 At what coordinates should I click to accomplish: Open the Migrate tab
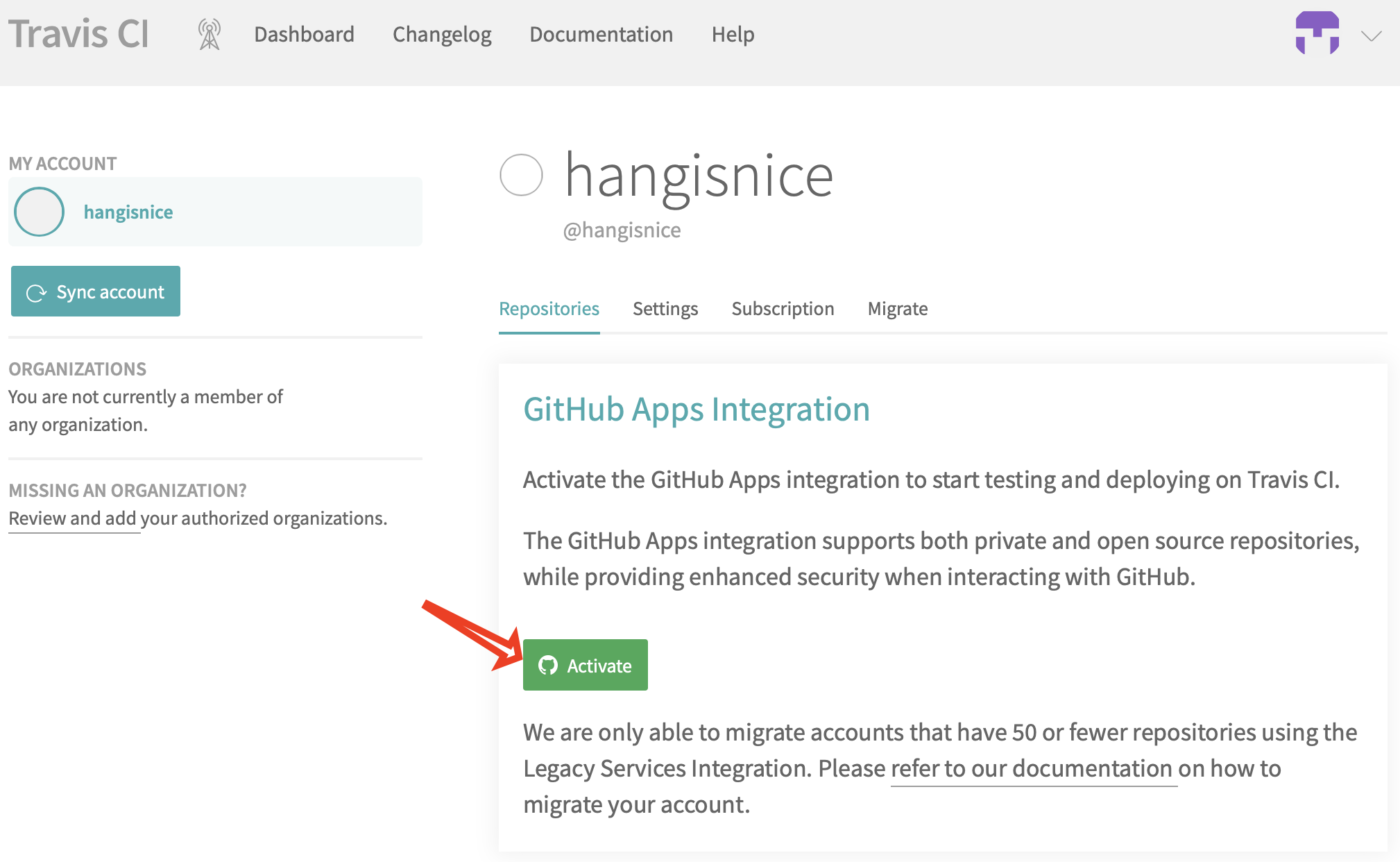897,309
